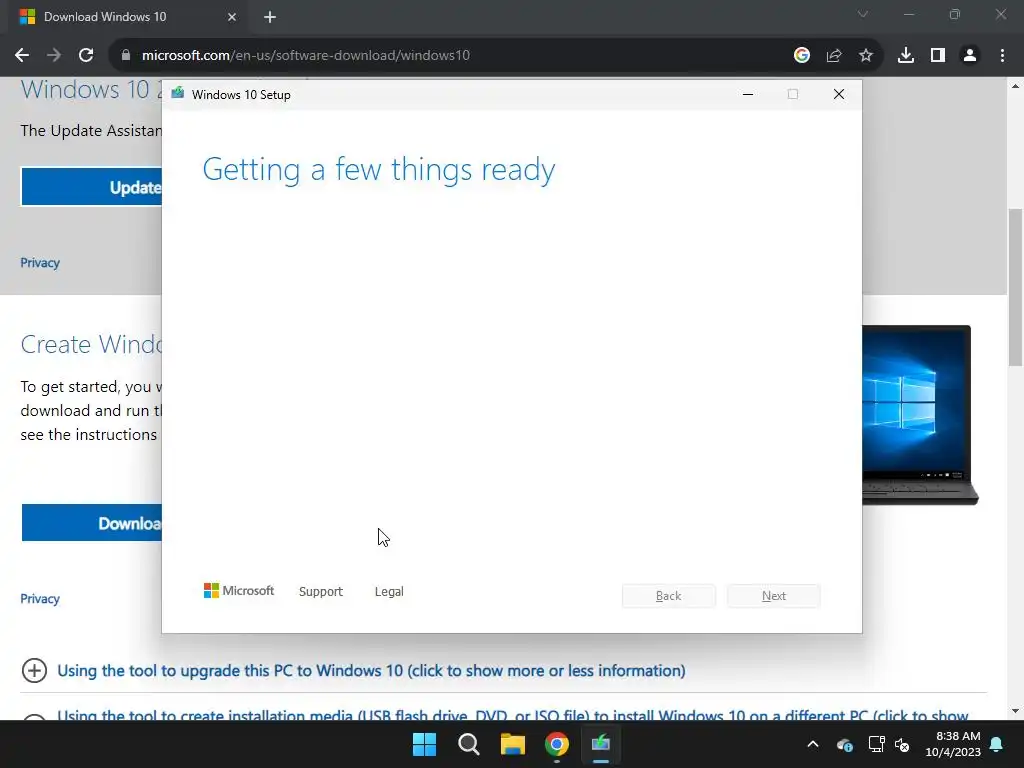Toggle Chrome side panel
1024x768 pixels.
pyautogui.click(x=938, y=56)
